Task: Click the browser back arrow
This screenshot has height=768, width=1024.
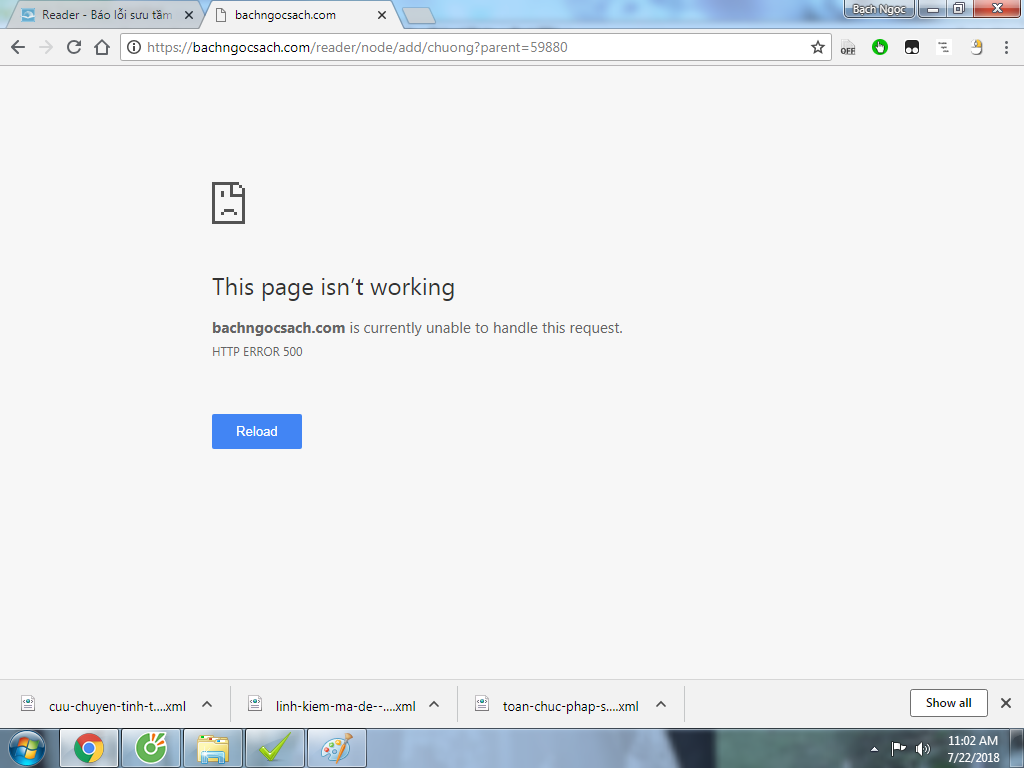Action: 17,47
